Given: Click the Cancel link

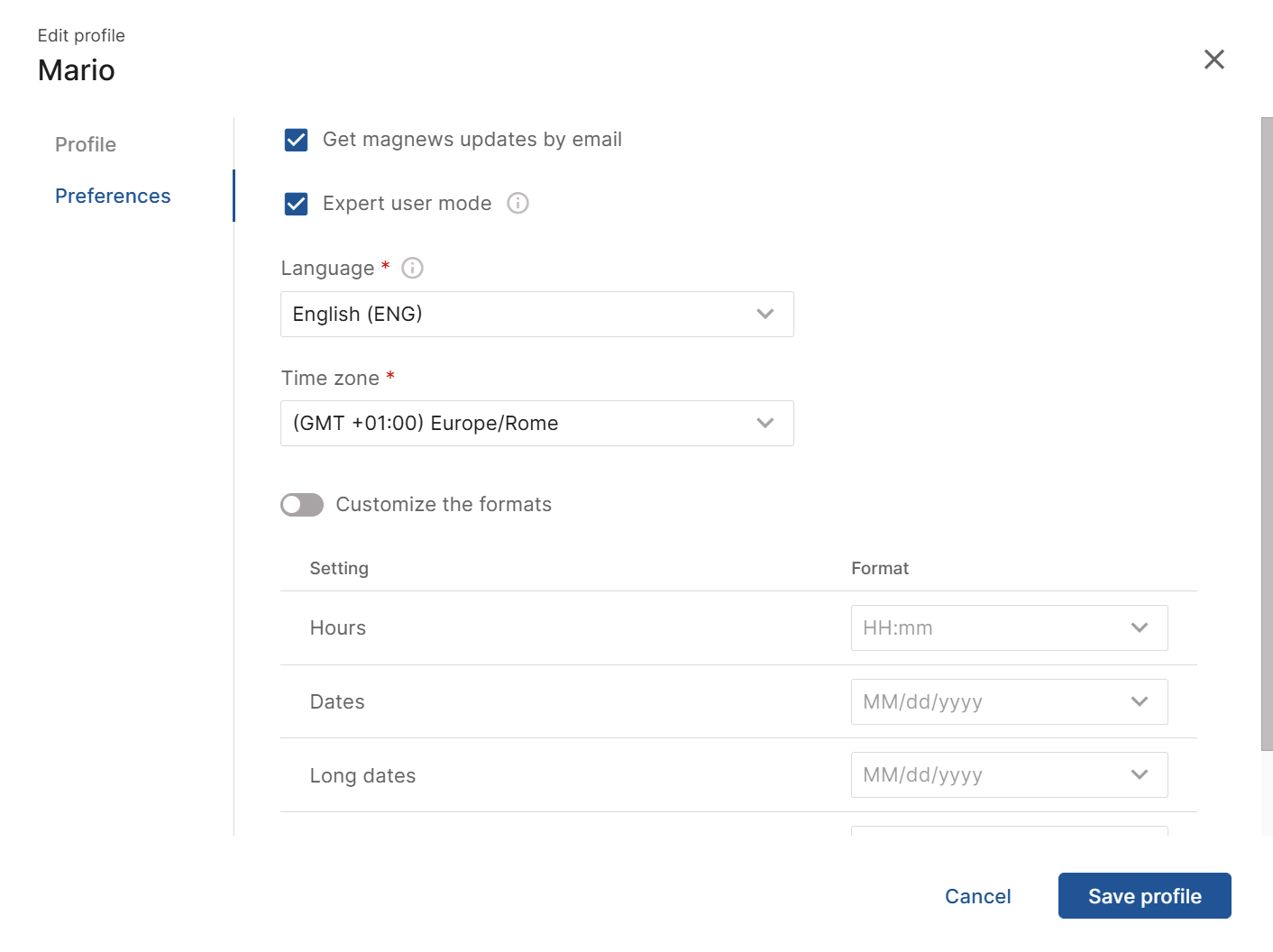Looking at the screenshot, I should [x=977, y=896].
